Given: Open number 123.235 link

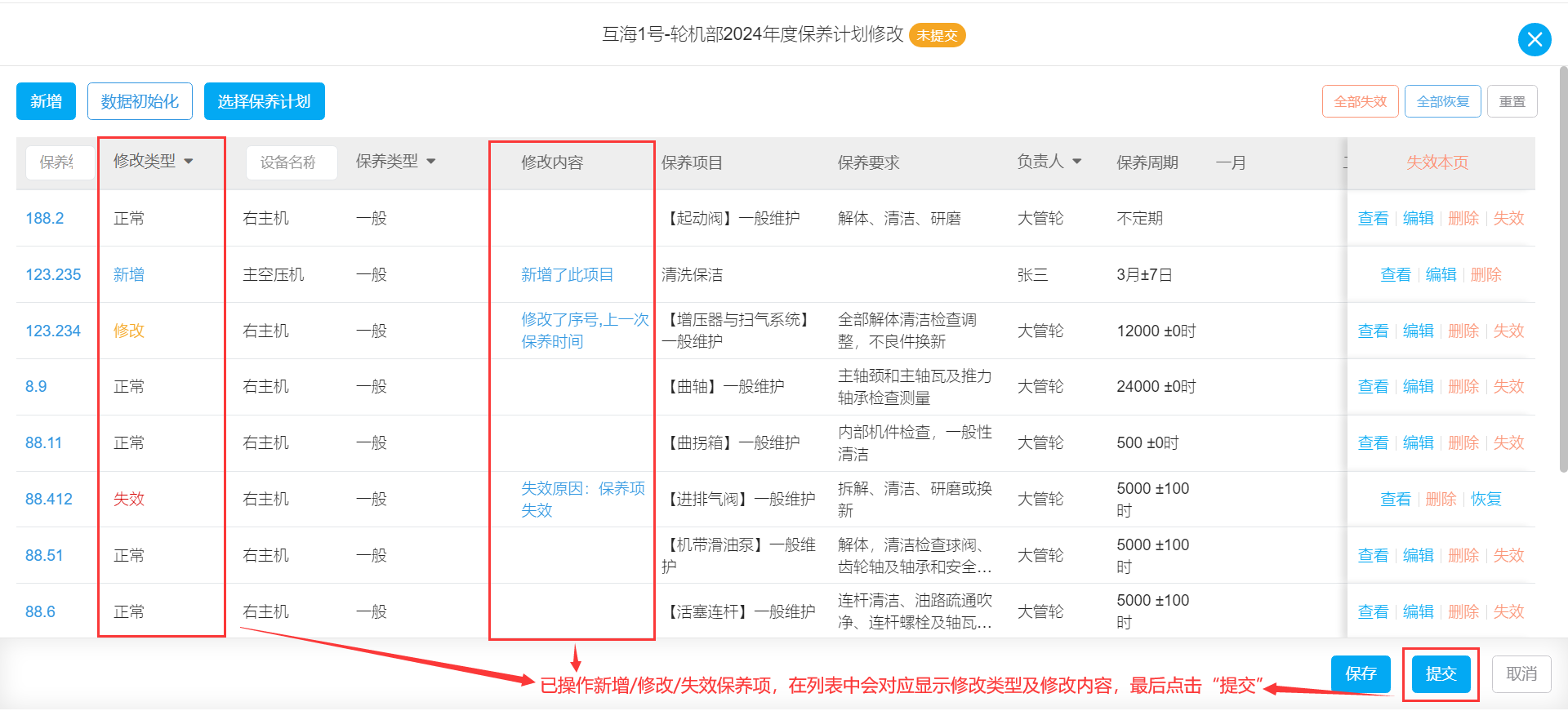Looking at the screenshot, I should (53, 274).
